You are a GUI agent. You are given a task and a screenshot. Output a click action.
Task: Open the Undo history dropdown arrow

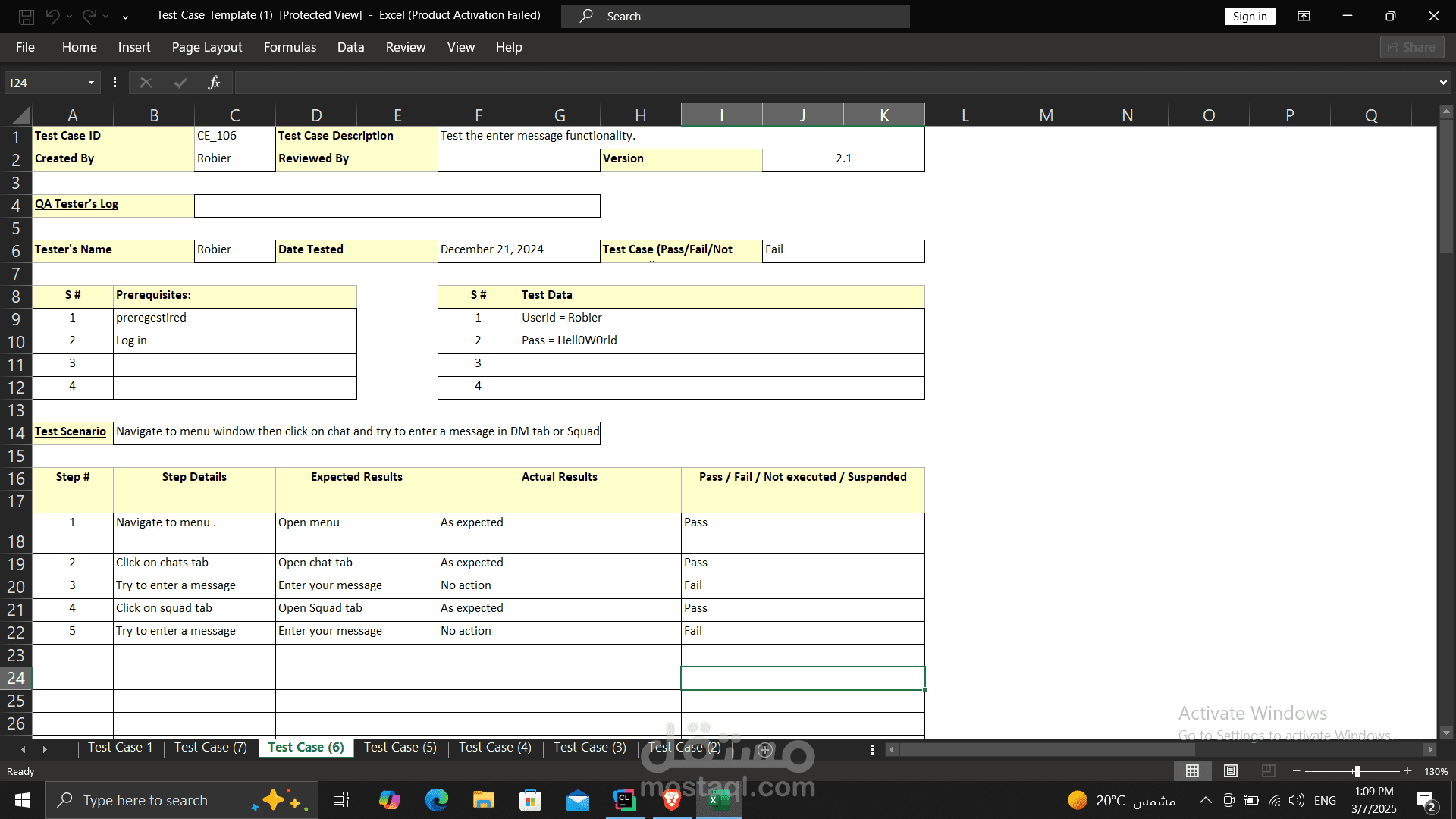(69, 16)
